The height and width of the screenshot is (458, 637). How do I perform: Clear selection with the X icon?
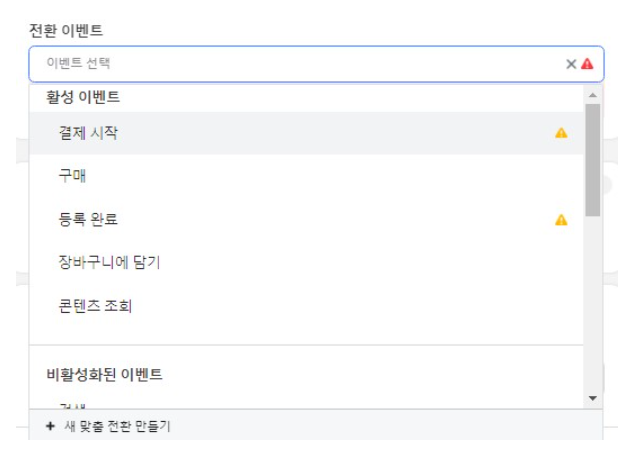pos(571,64)
